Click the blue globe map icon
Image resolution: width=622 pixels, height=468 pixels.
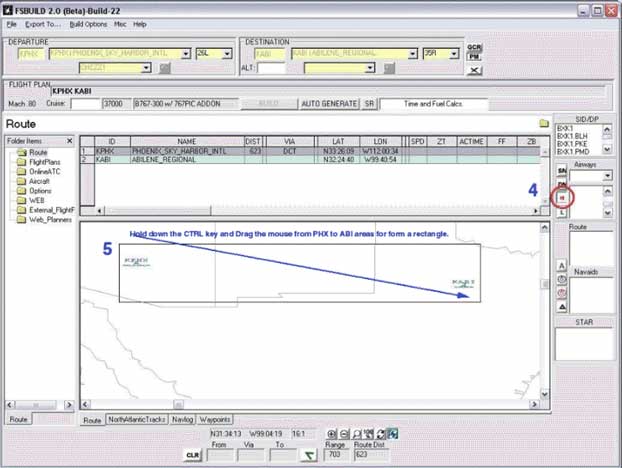click(x=392, y=434)
